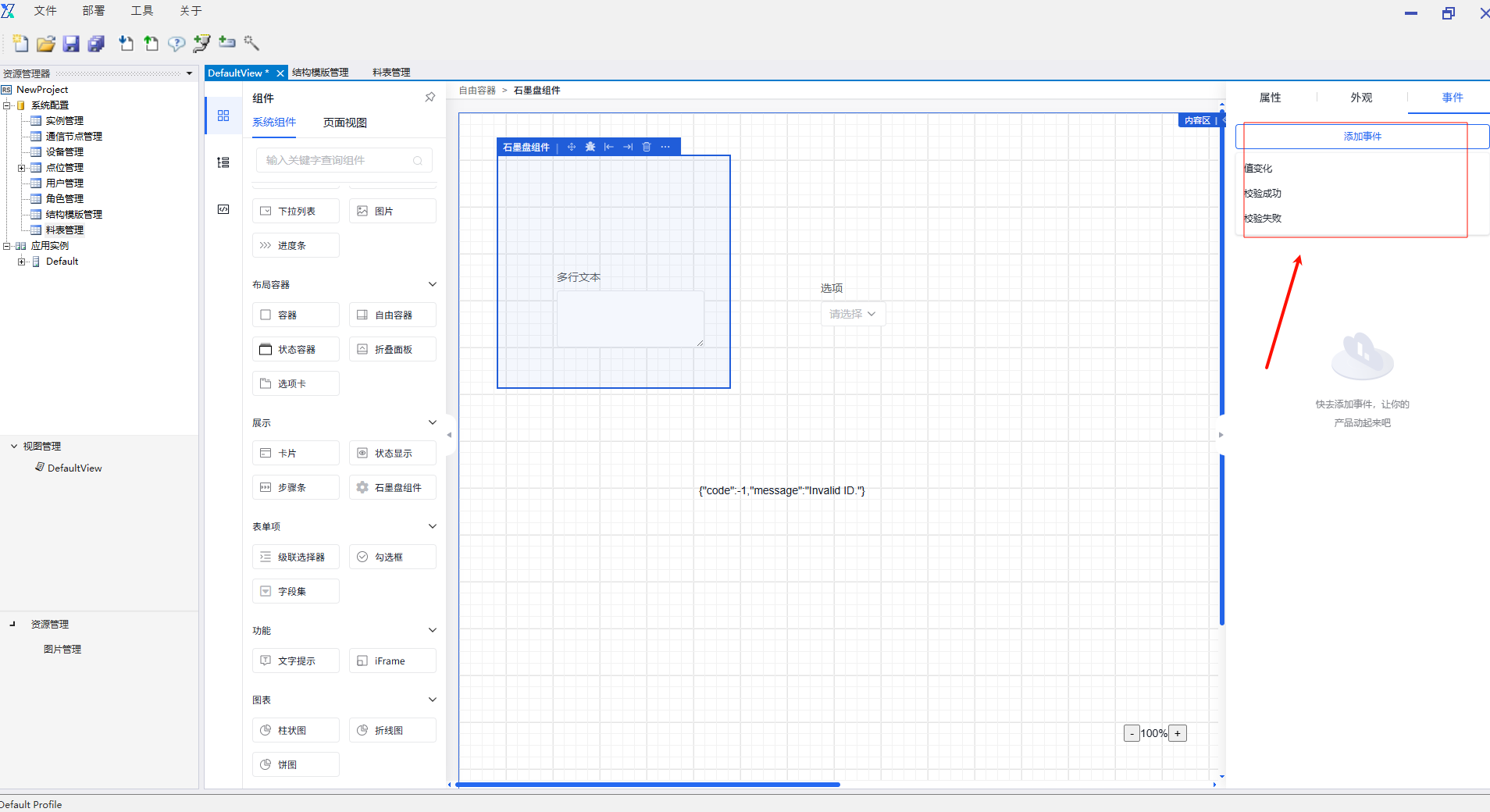Choose the 值变化 event option
1490x812 pixels.
(x=1258, y=169)
